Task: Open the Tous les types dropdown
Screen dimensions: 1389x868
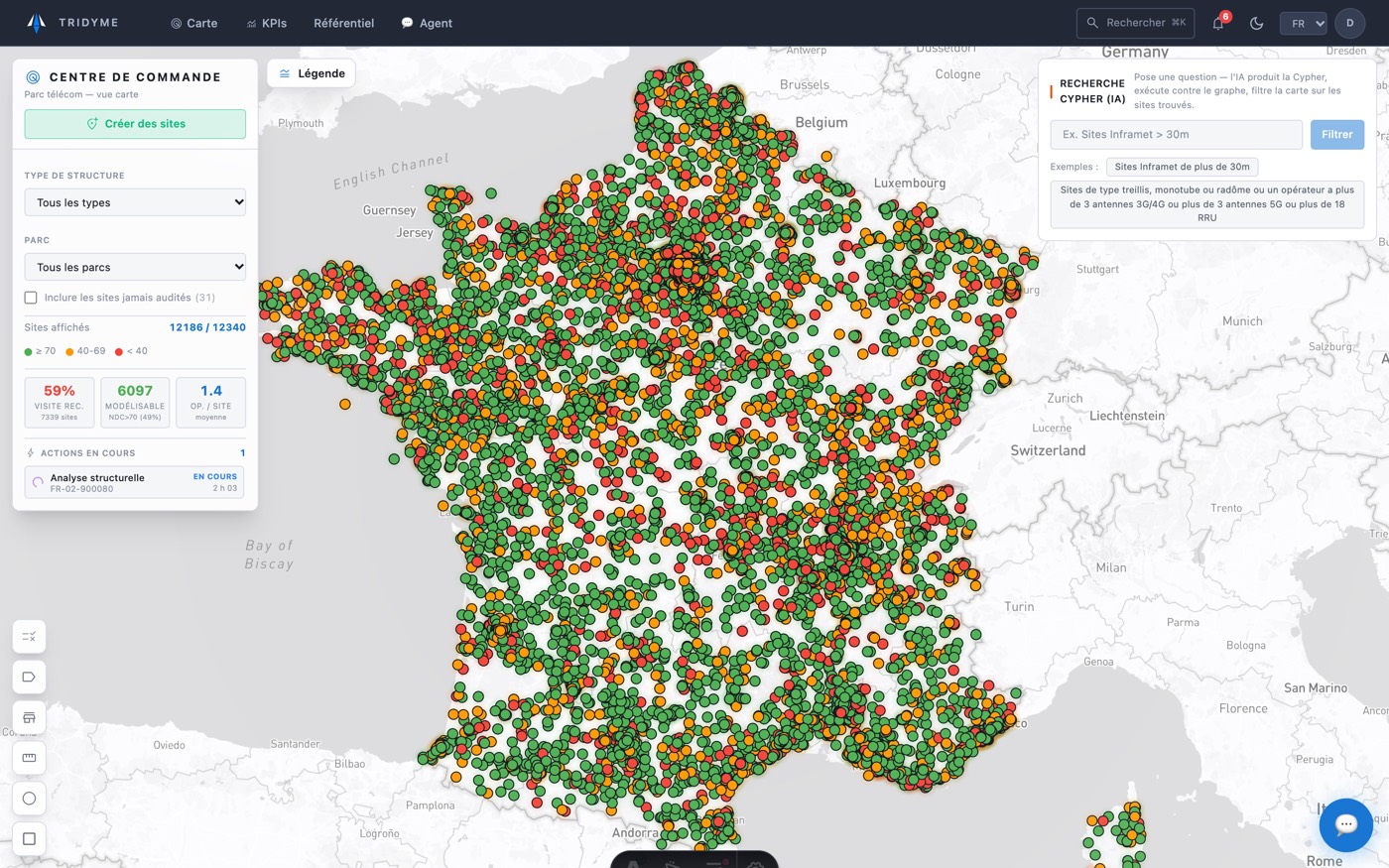Action: click(135, 202)
